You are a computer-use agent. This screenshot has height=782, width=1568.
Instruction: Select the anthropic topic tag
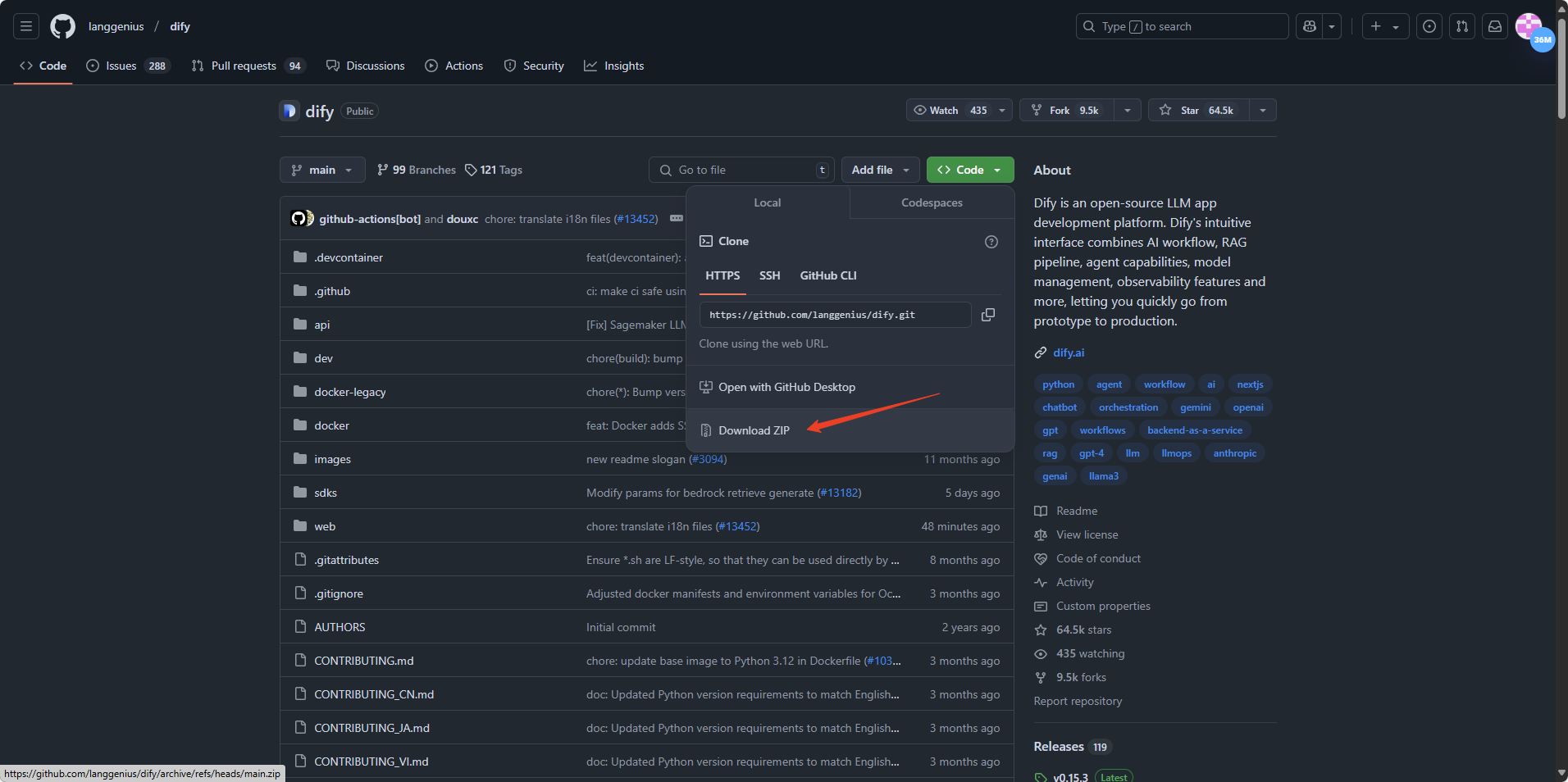(x=1234, y=453)
